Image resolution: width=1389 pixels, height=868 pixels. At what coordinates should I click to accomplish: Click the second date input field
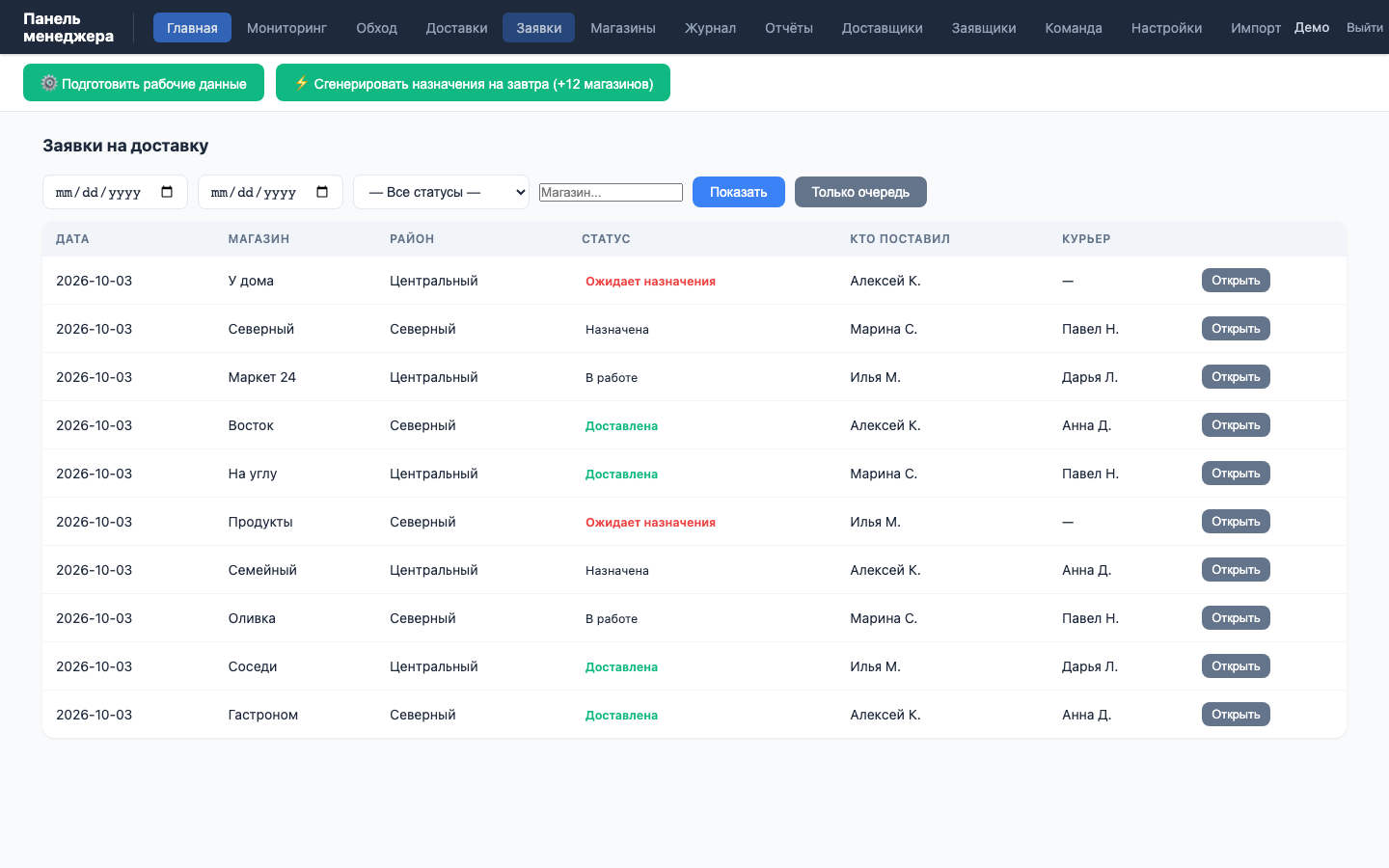click(270, 192)
